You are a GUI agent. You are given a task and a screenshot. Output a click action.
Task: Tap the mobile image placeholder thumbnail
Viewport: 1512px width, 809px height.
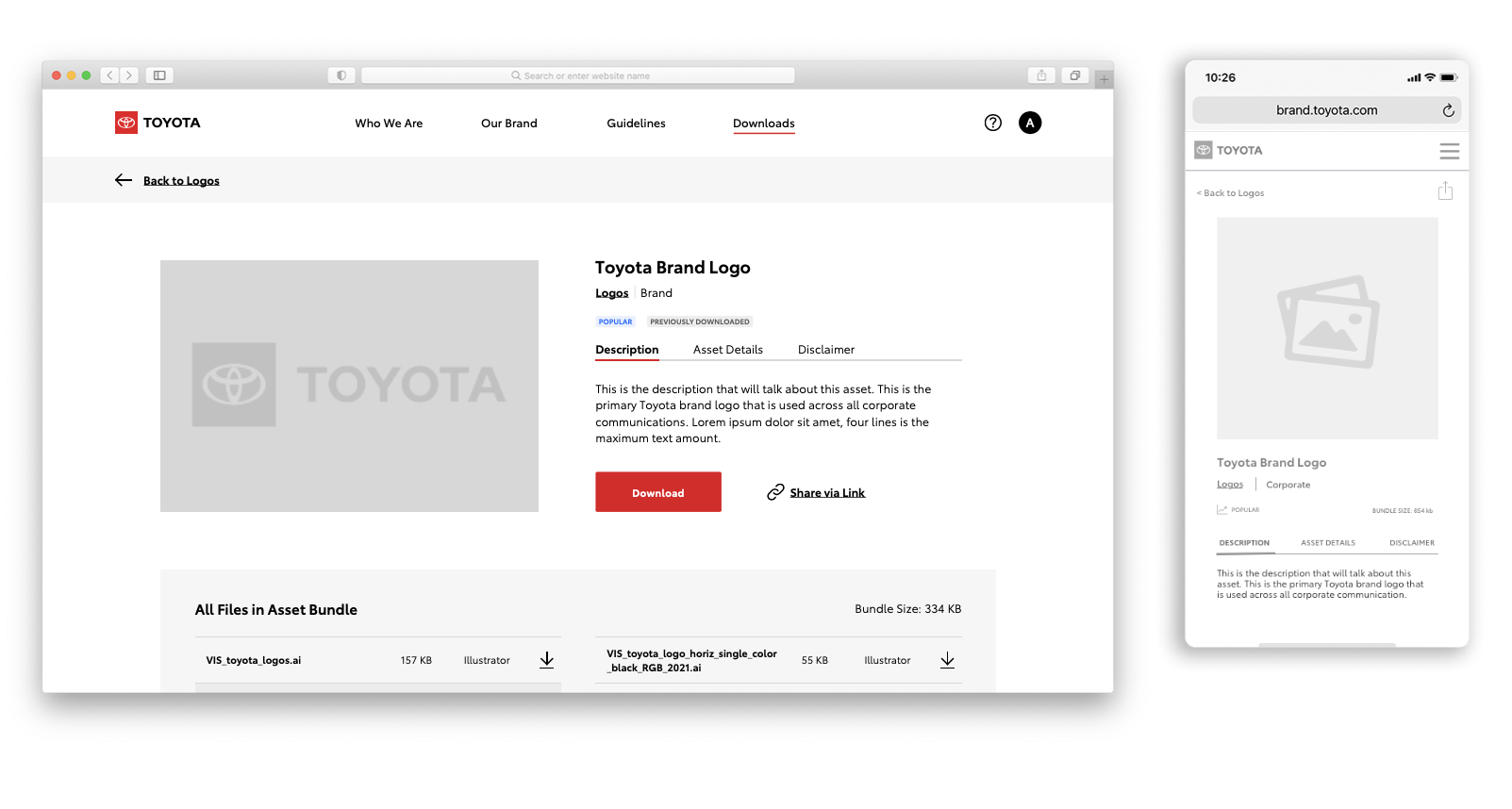click(x=1327, y=328)
